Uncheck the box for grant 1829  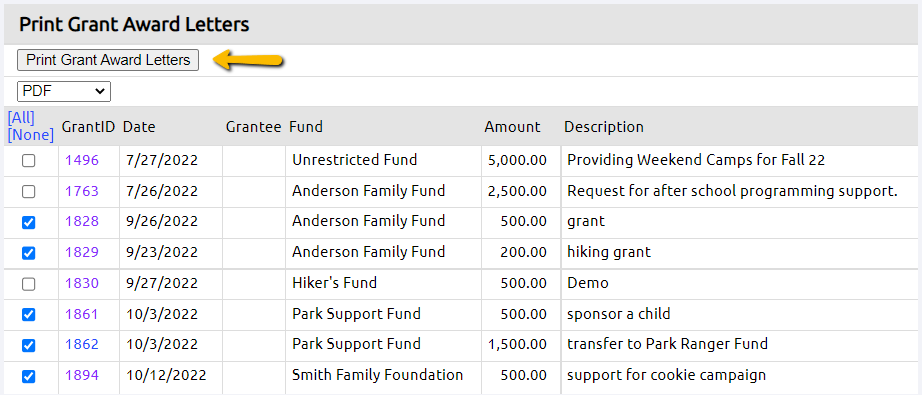click(28, 253)
